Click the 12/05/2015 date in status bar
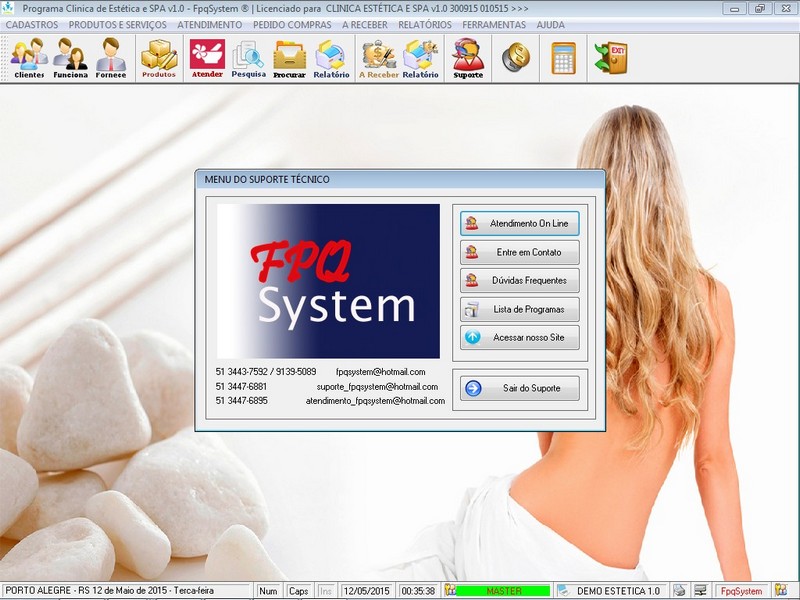Image resolution: width=800 pixels, height=600 pixels. coord(367,591)
